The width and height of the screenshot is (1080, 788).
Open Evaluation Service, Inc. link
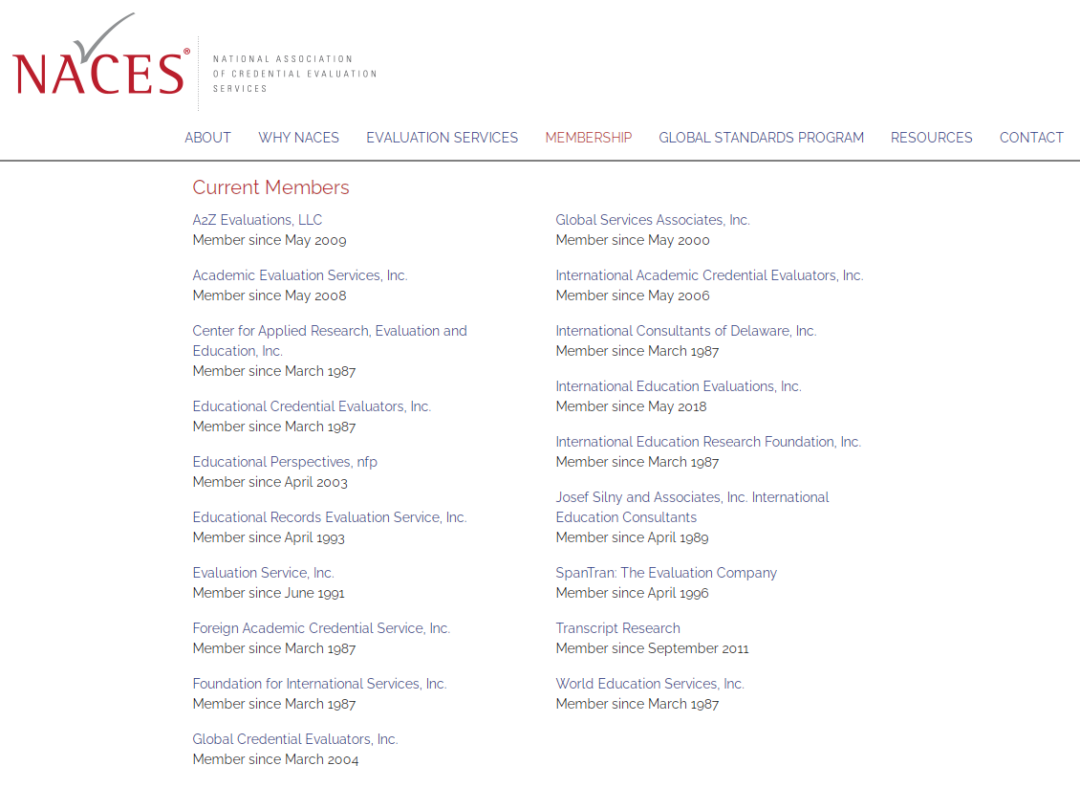[x=263, y=573]
